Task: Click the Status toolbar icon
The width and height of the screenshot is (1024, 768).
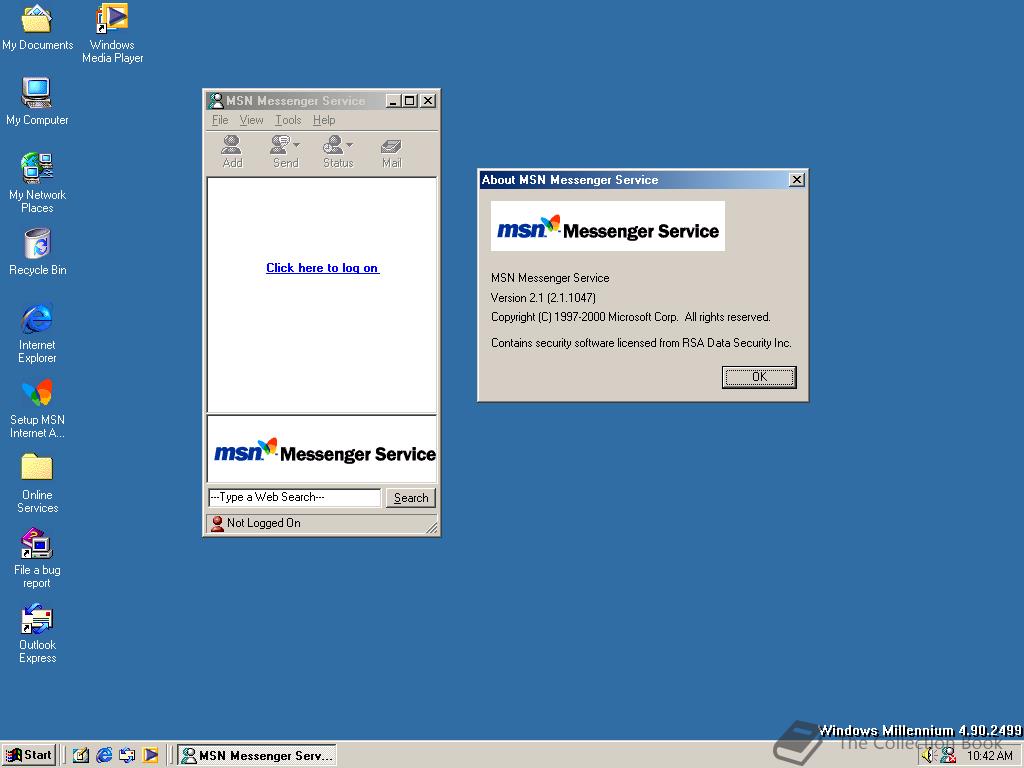Action: pos(334,152)
